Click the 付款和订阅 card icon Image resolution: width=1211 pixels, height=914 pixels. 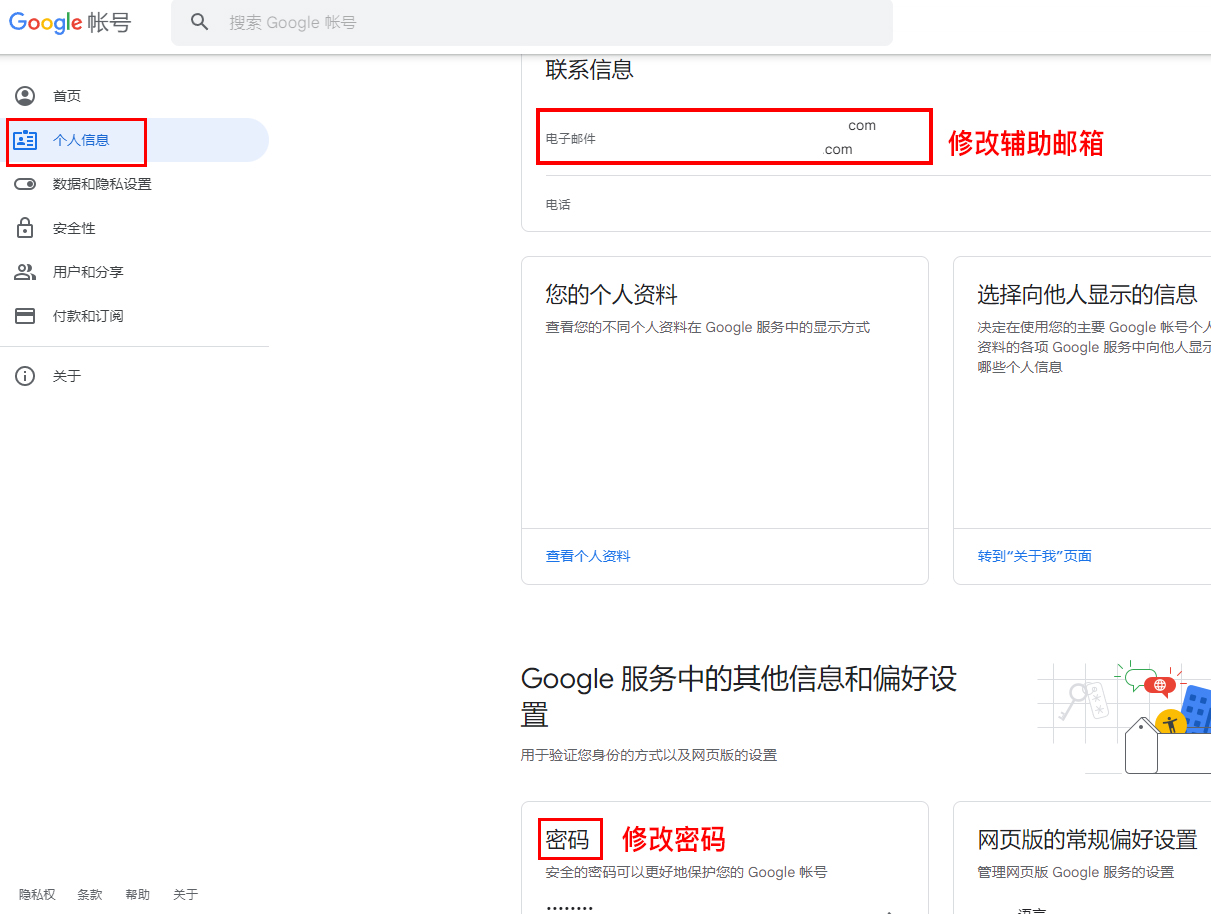[x=25, y=316]
